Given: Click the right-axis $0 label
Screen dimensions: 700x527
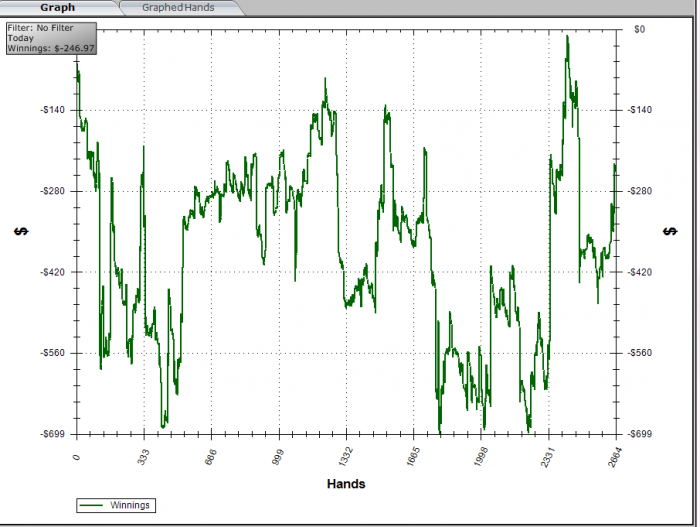Looking at the screenshot, I should coord(639,29).
